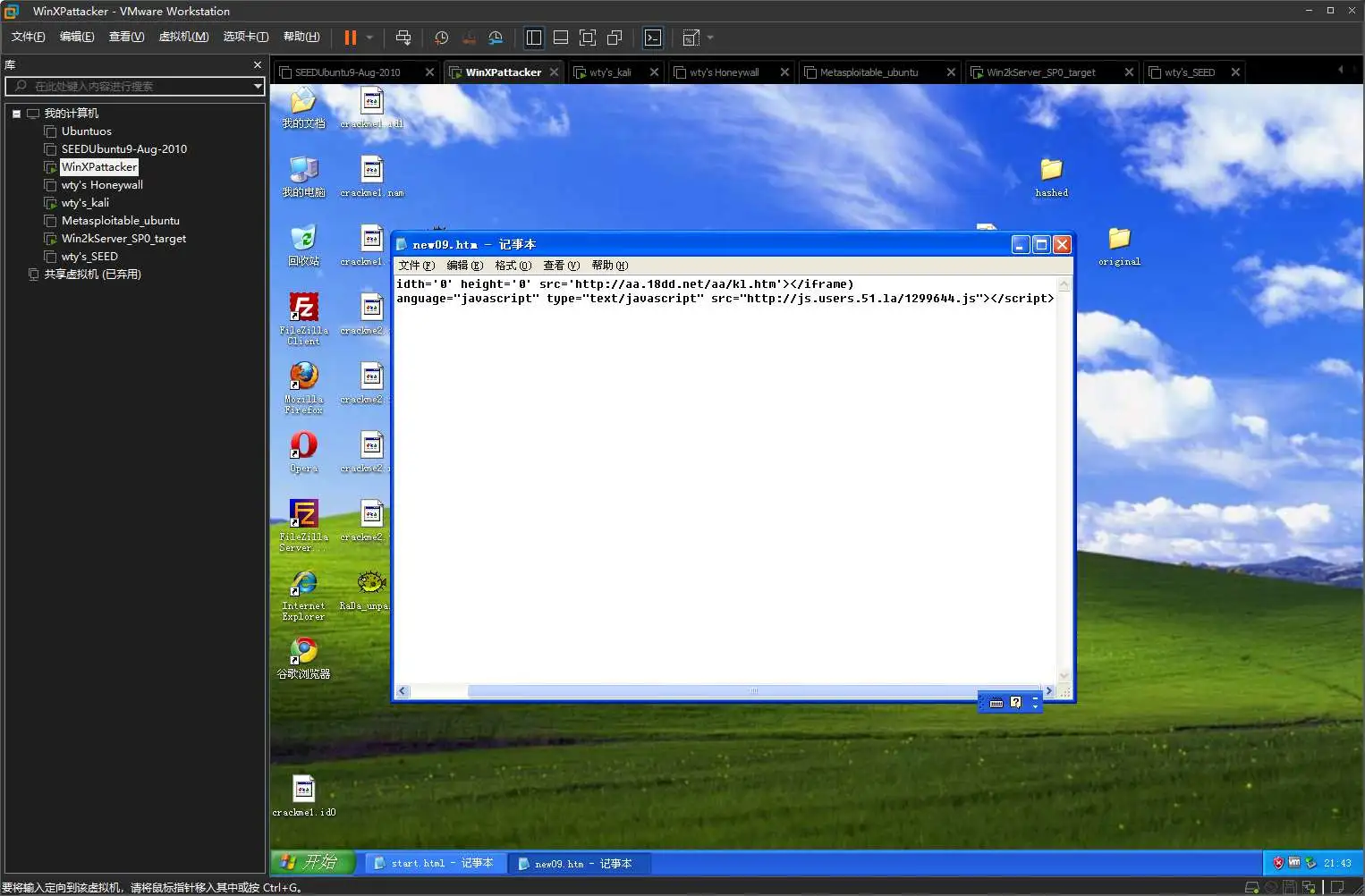Open 查看(V) menu in Notepad
Viewport: 1365px width, 896px height.
pyautogui.click(x=561, y=266)
